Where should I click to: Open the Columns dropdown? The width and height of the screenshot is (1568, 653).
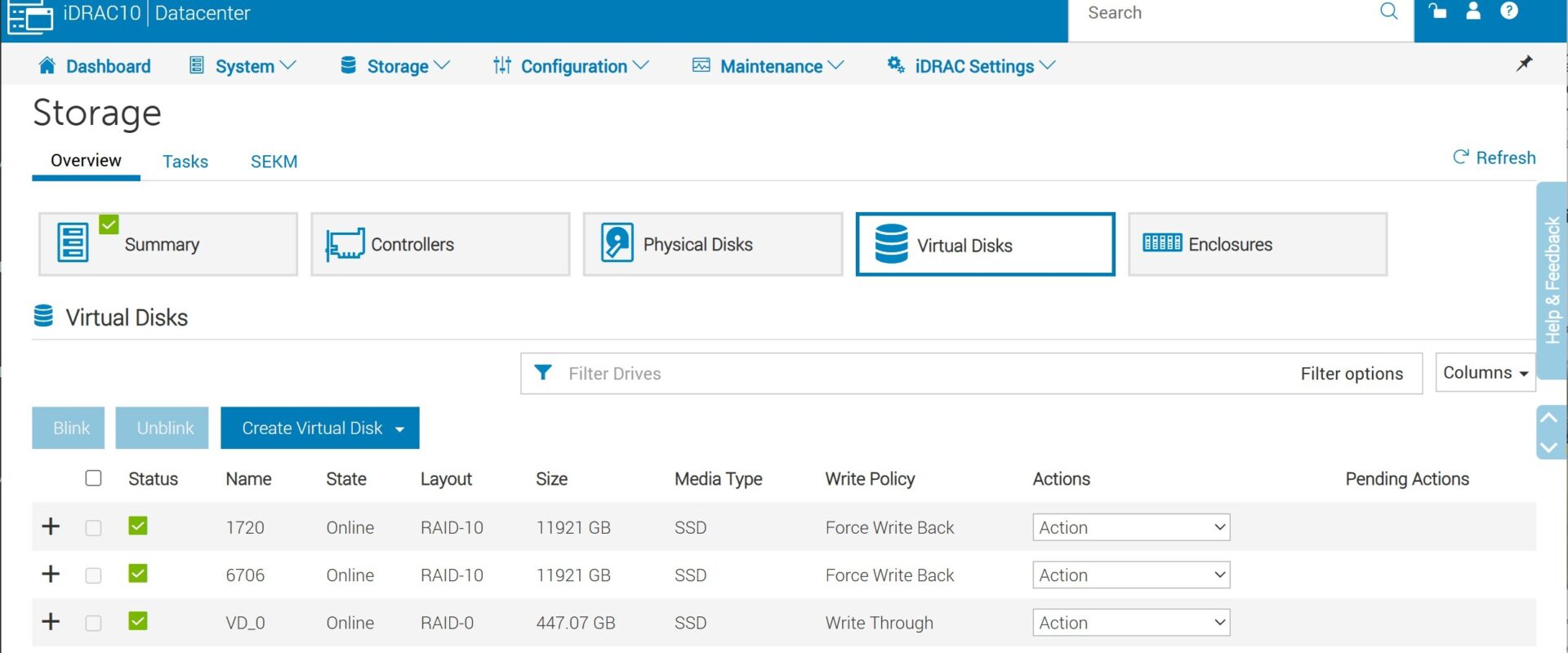coord(1485,373)
